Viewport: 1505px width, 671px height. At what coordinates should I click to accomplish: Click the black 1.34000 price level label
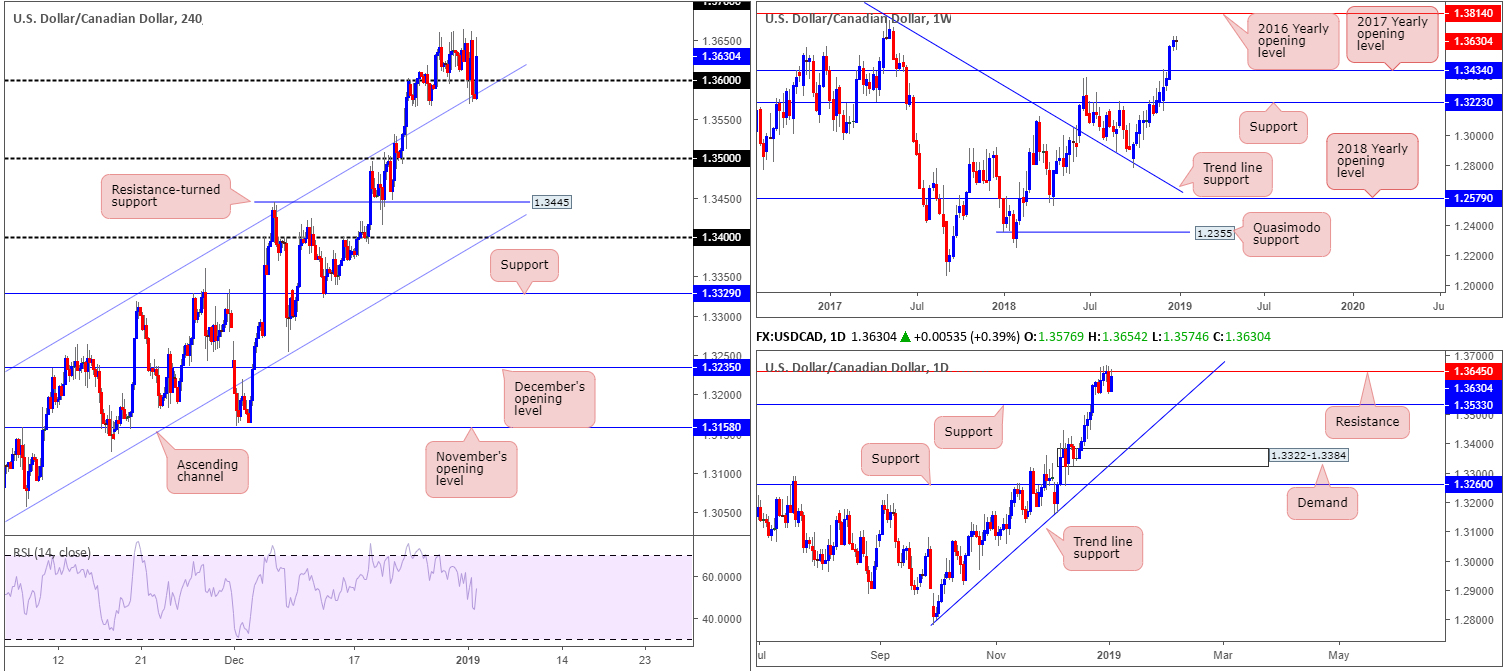click(x=720, y=238)
